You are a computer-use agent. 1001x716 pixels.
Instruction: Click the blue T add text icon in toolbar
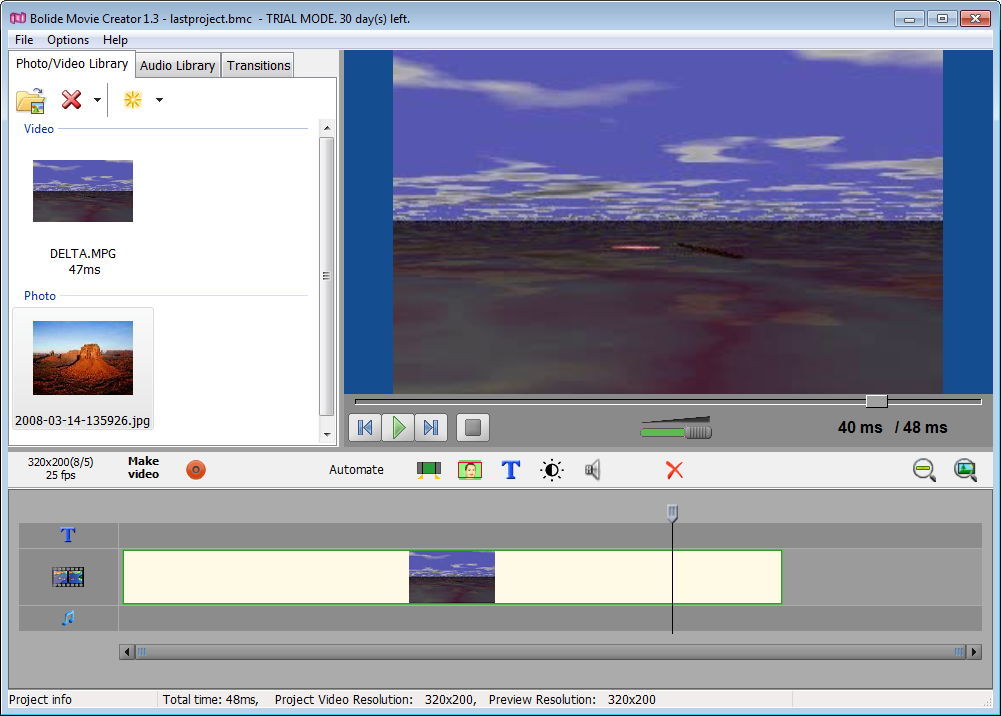click(x=511, y=470)
